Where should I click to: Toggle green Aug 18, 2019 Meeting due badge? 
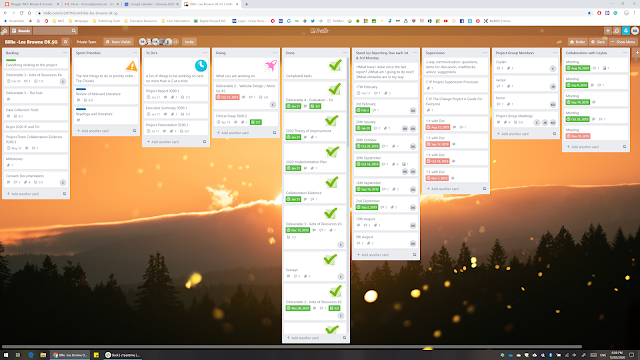coord(578,68)
